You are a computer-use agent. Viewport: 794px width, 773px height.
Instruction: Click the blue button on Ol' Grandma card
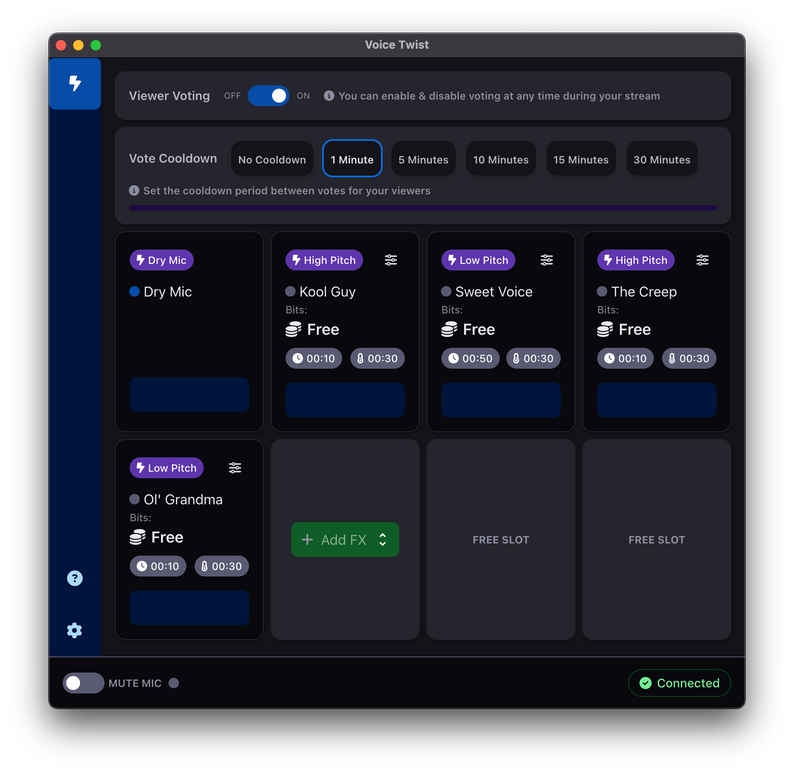point(189,607)
